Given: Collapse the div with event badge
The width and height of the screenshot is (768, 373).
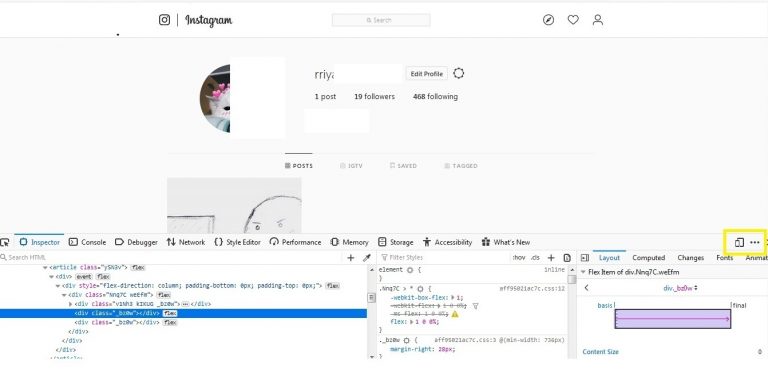Looking at the screenshot, I should 52,277.
